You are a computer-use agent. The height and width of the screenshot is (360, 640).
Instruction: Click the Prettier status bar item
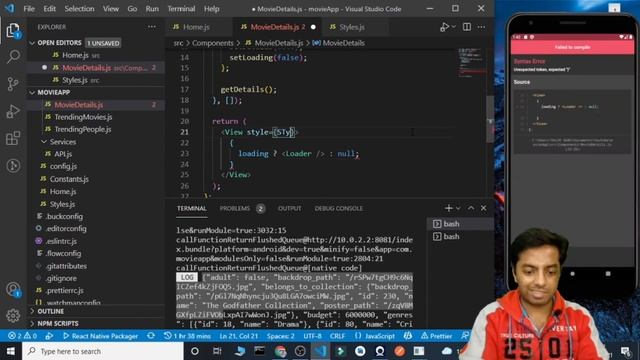436,336
